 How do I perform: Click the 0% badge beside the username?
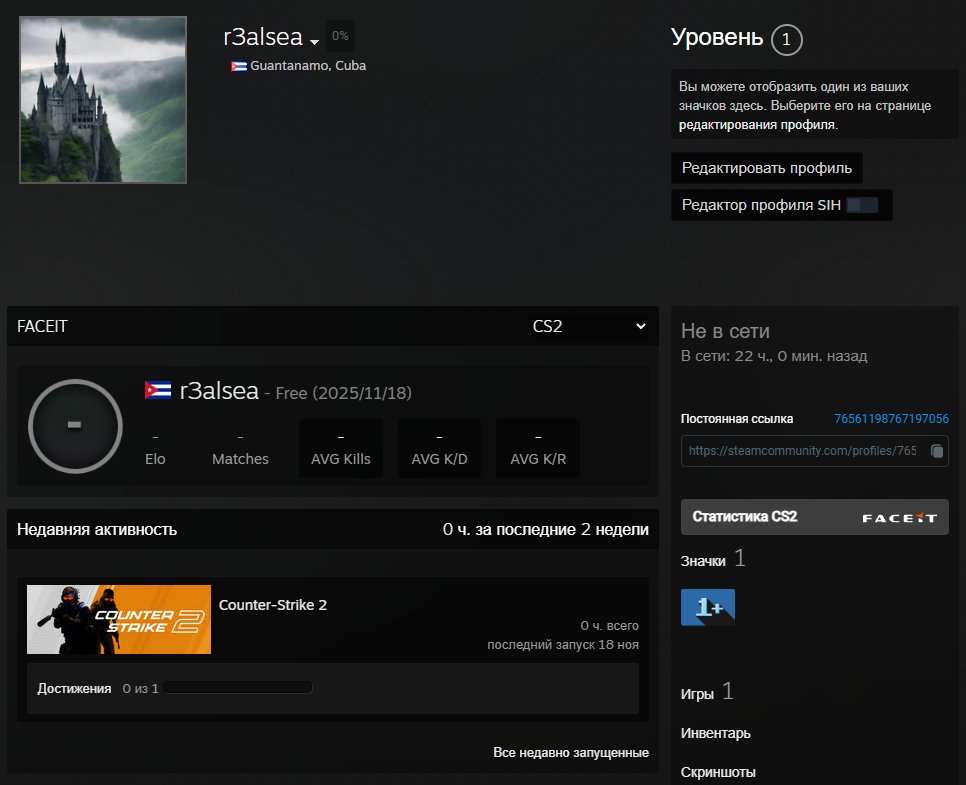point(340,36)
